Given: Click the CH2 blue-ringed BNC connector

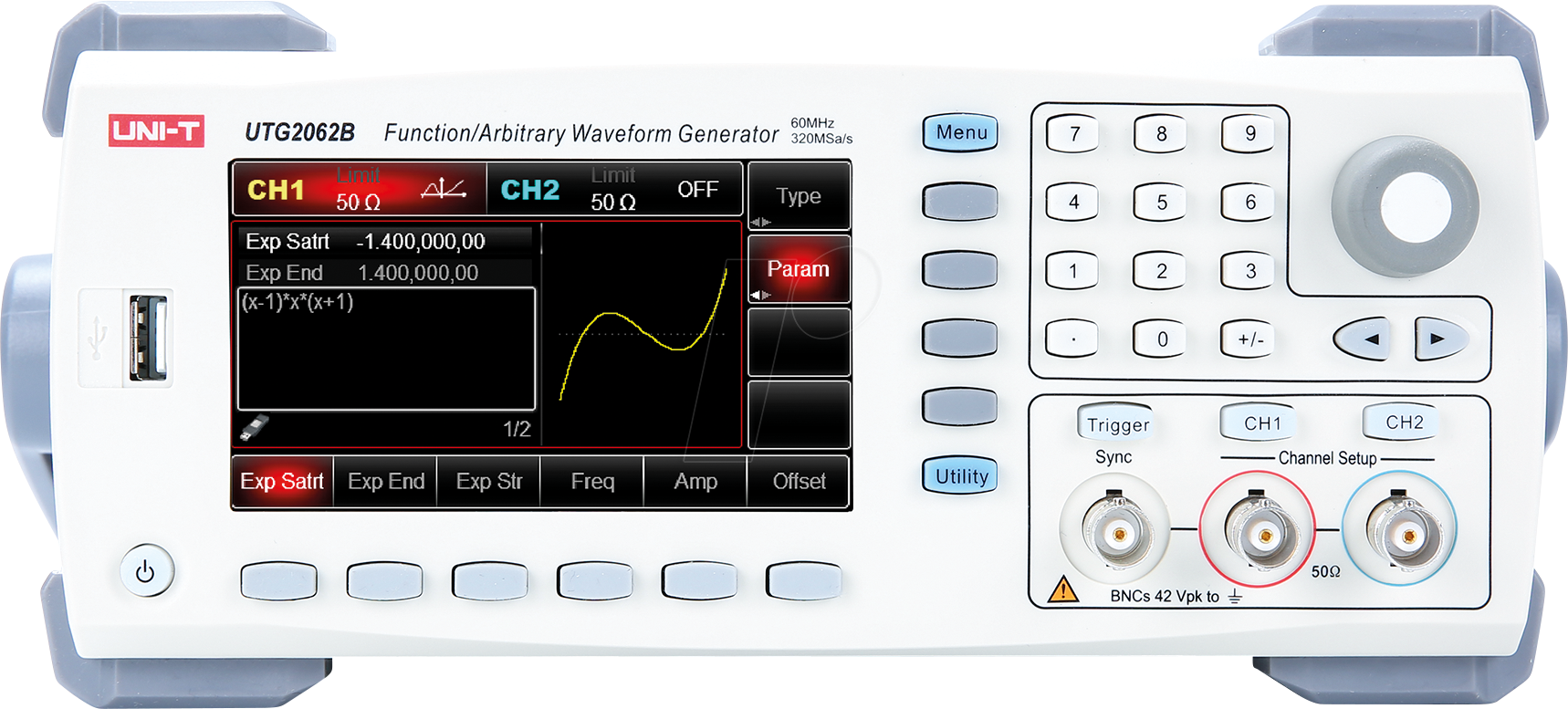Looking at the screenshot, I should click(x=1399, y=529).
